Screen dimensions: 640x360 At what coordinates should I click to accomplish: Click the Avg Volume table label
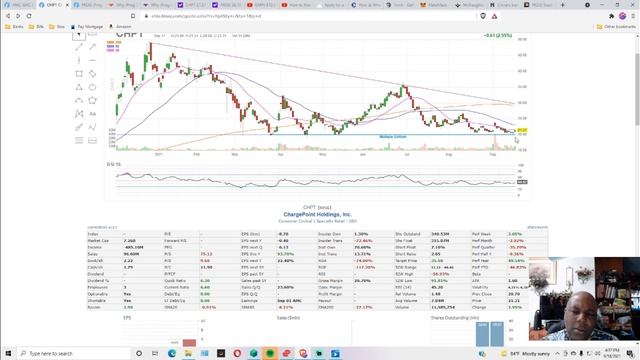(x=406, y=301)
